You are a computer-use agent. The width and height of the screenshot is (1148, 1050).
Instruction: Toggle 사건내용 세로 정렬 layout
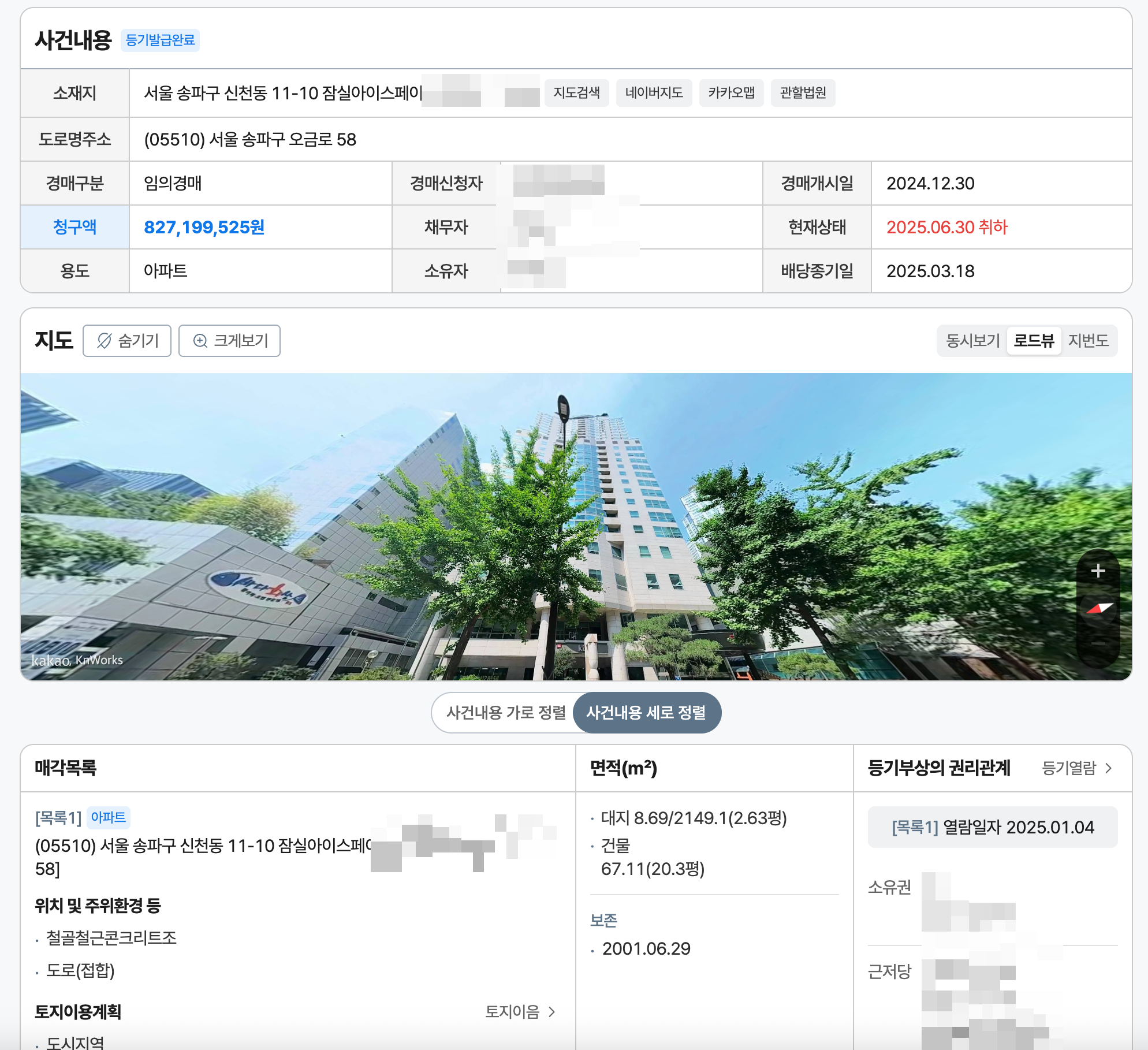click(646, 713)
